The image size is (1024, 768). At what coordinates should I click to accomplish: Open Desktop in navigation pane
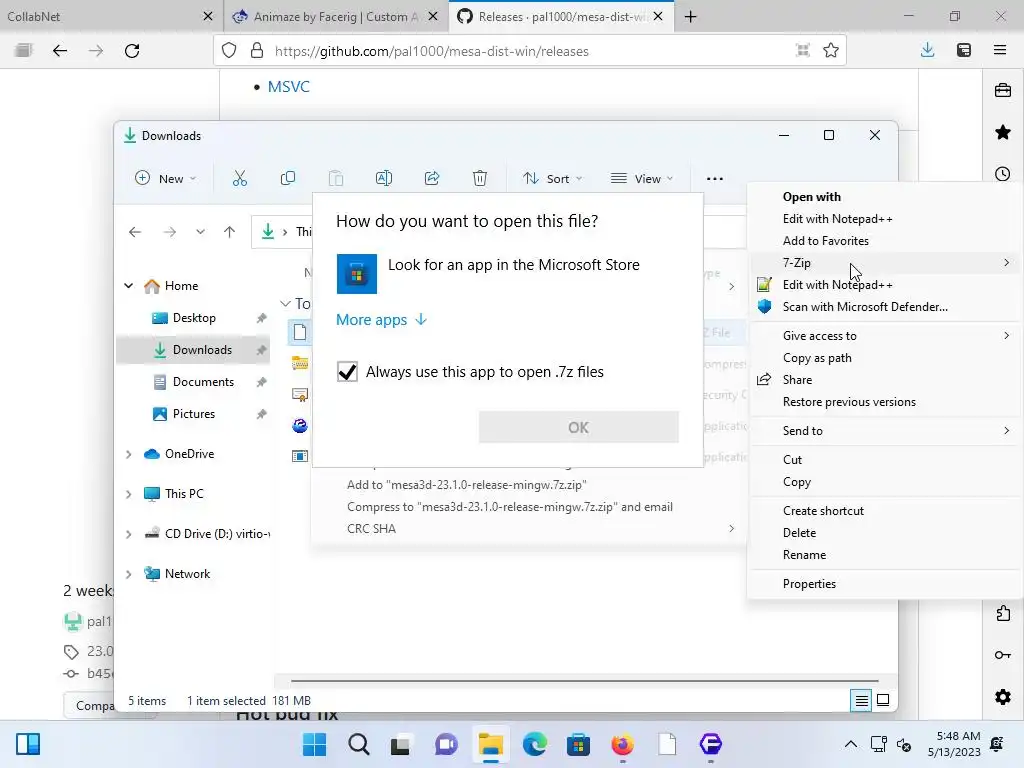[193, 318]
